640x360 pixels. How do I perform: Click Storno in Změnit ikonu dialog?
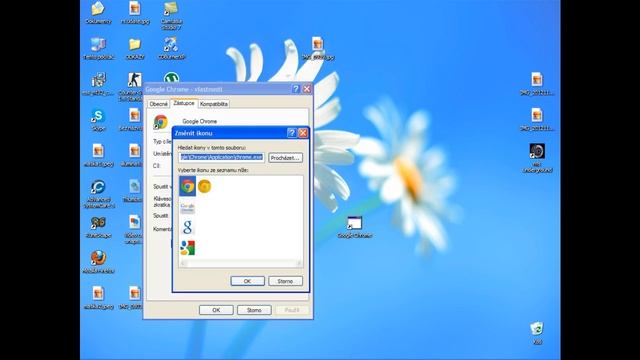pyautogui.click(x=285, y=281)
